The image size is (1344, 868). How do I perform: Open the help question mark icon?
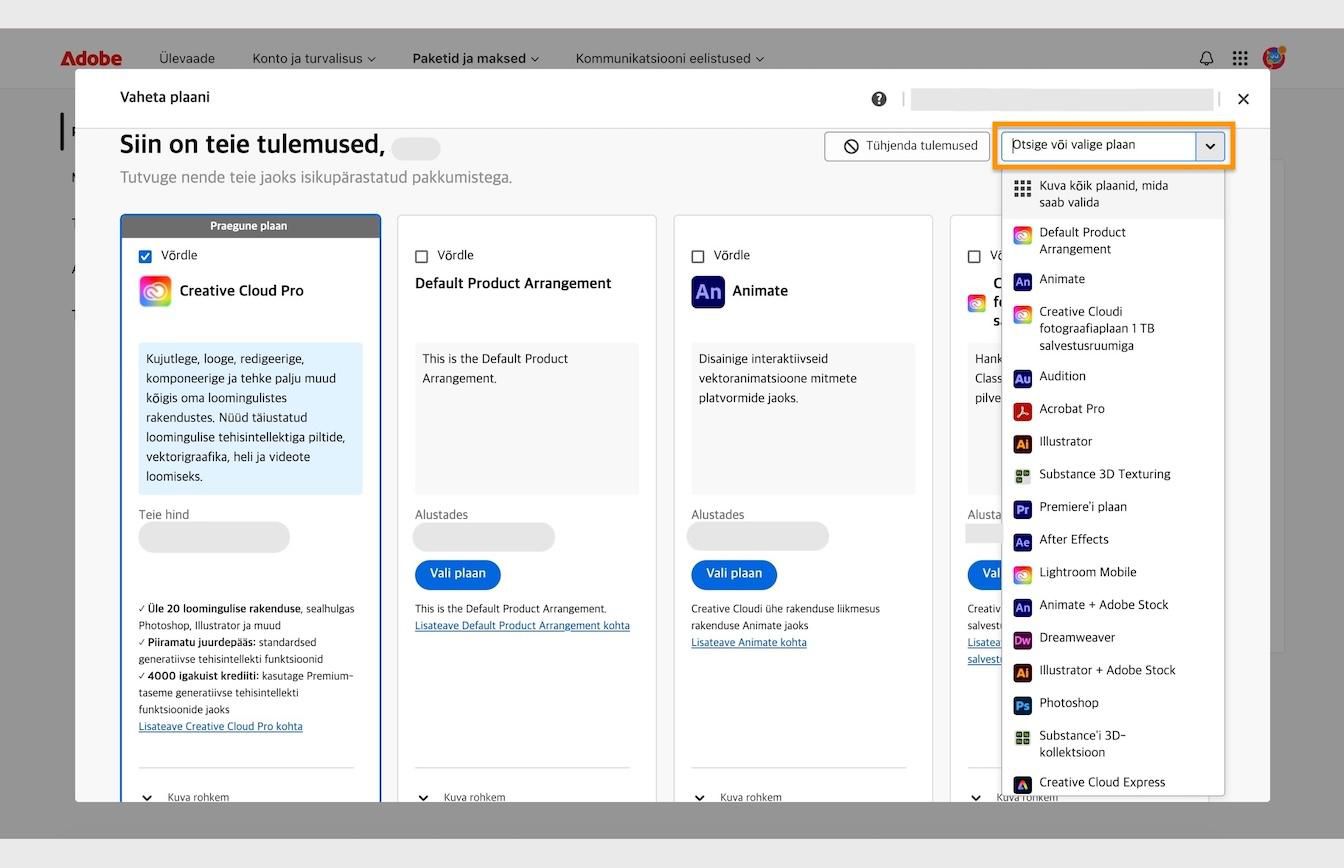(x=879, y=99)
